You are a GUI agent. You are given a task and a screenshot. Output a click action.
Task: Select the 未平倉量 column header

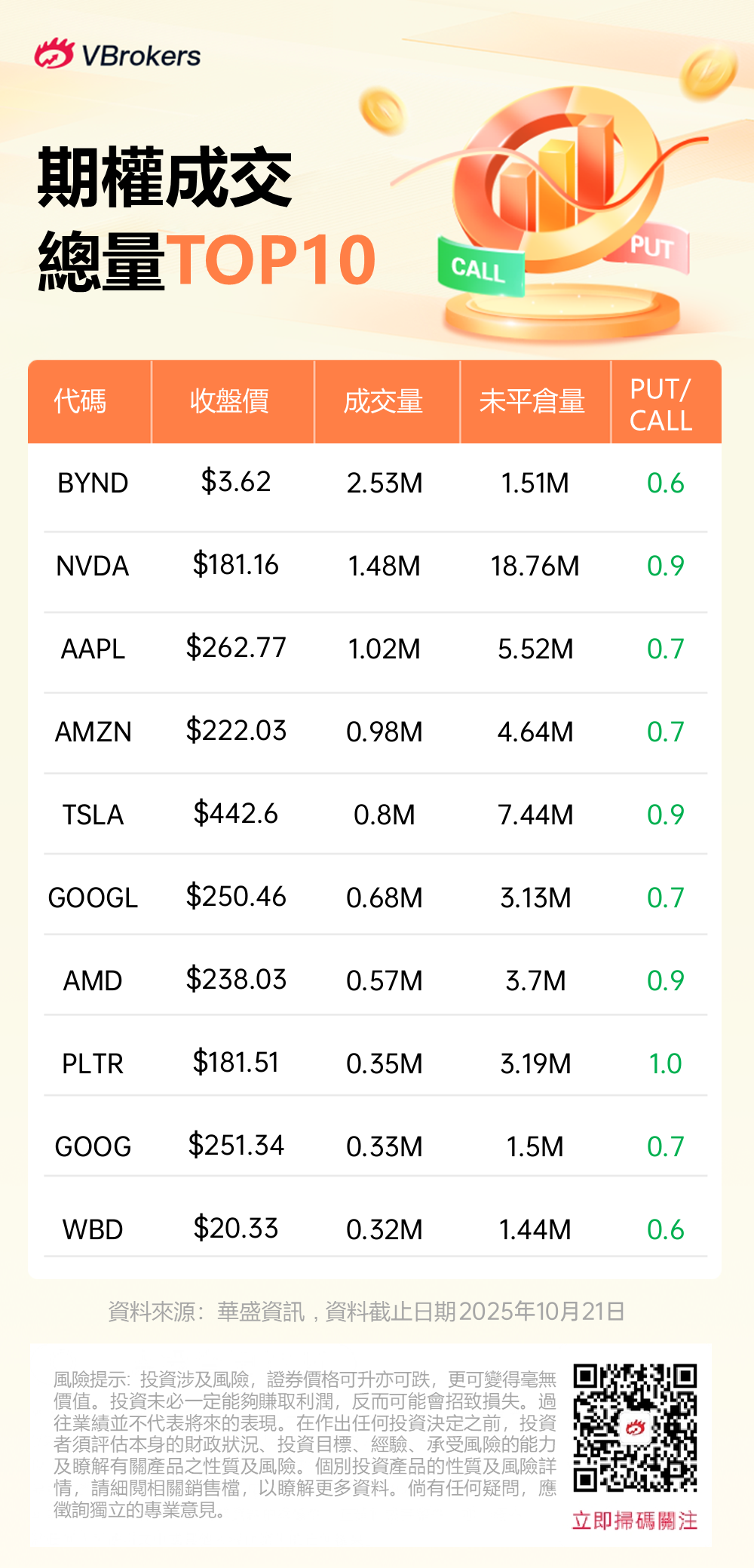click(x=532, y=401)
